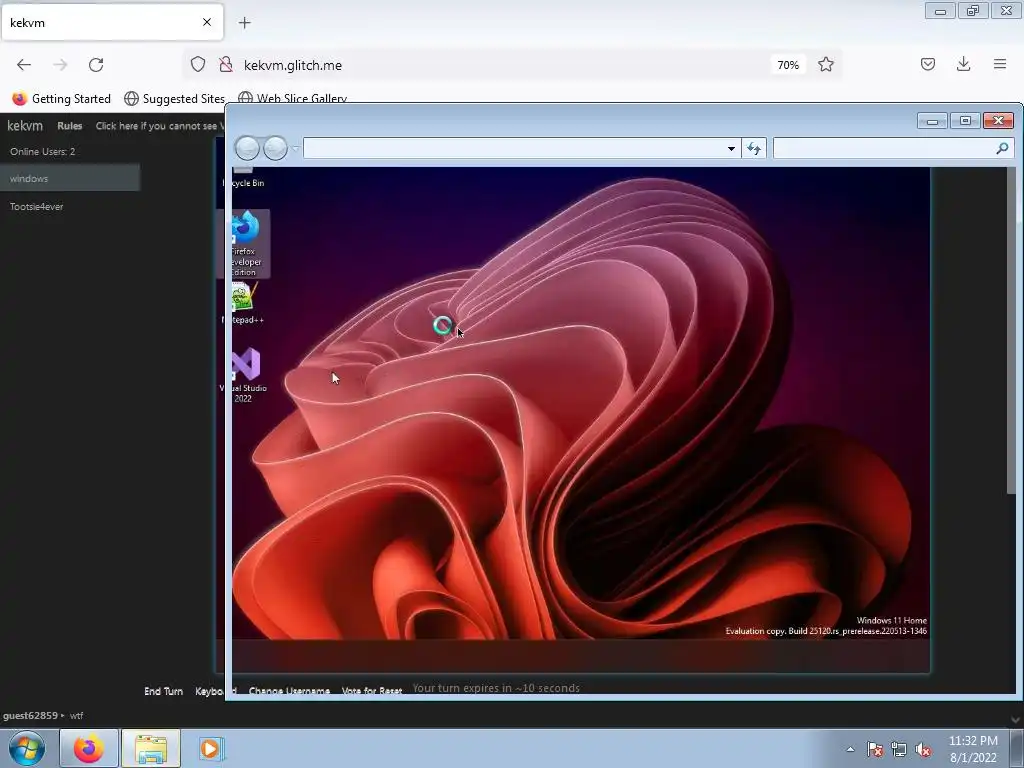Click Windows Media Player taskbar icon
The image size is (1024, 768).
coord(211,748)
